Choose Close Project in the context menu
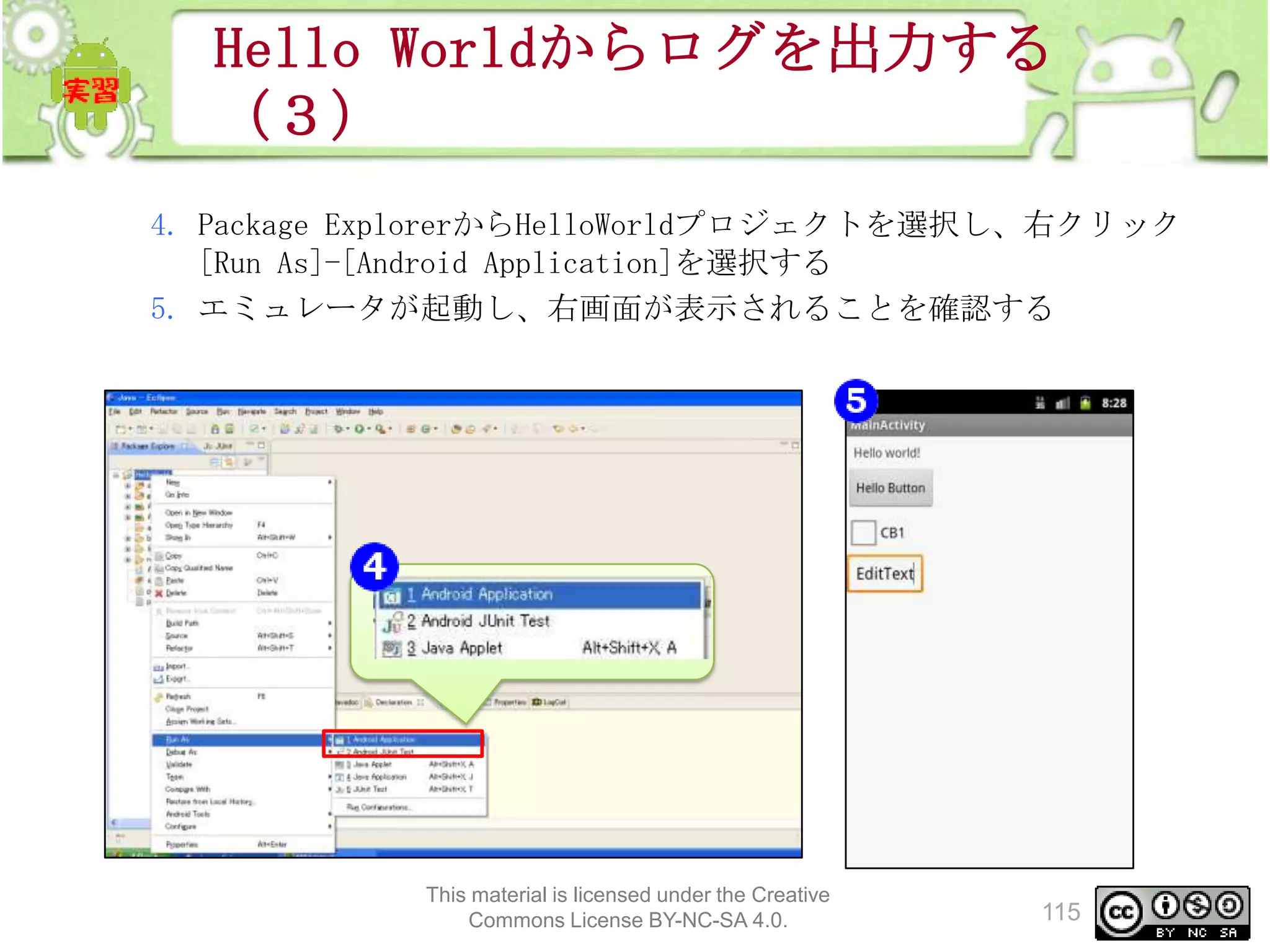The image size is (1270, 952). [x=243, y=709]
